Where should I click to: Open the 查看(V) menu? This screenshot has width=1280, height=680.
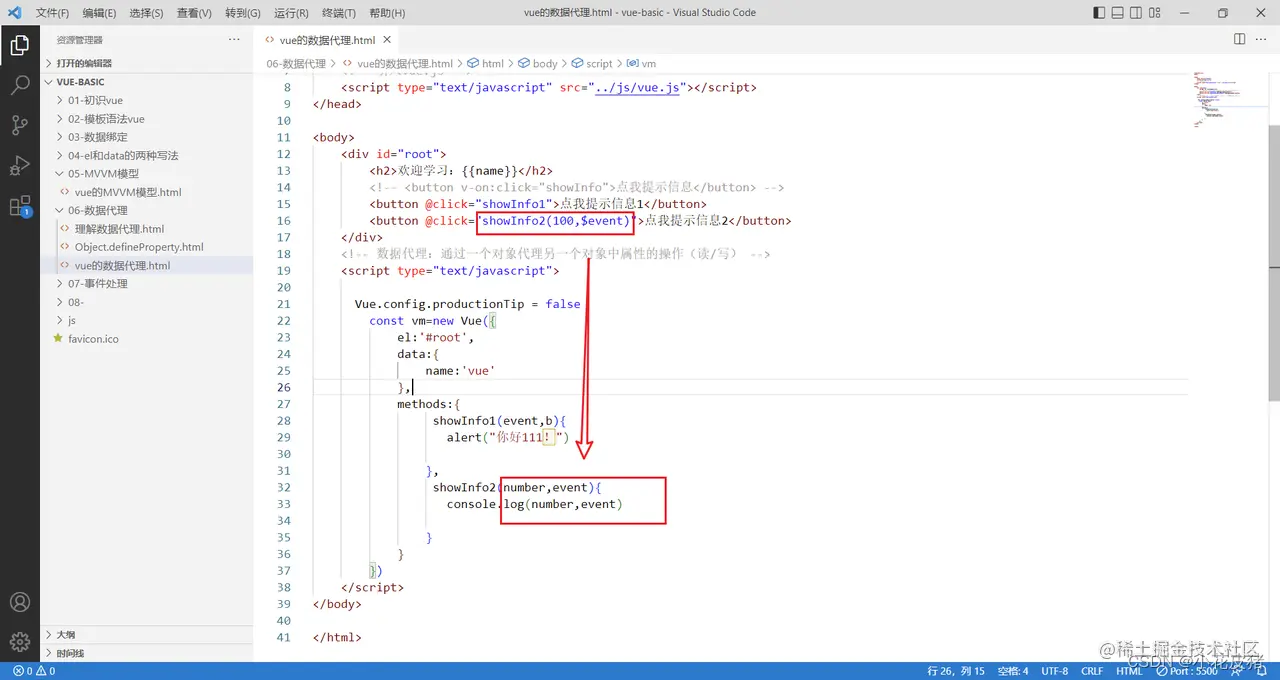click(194, 13)
